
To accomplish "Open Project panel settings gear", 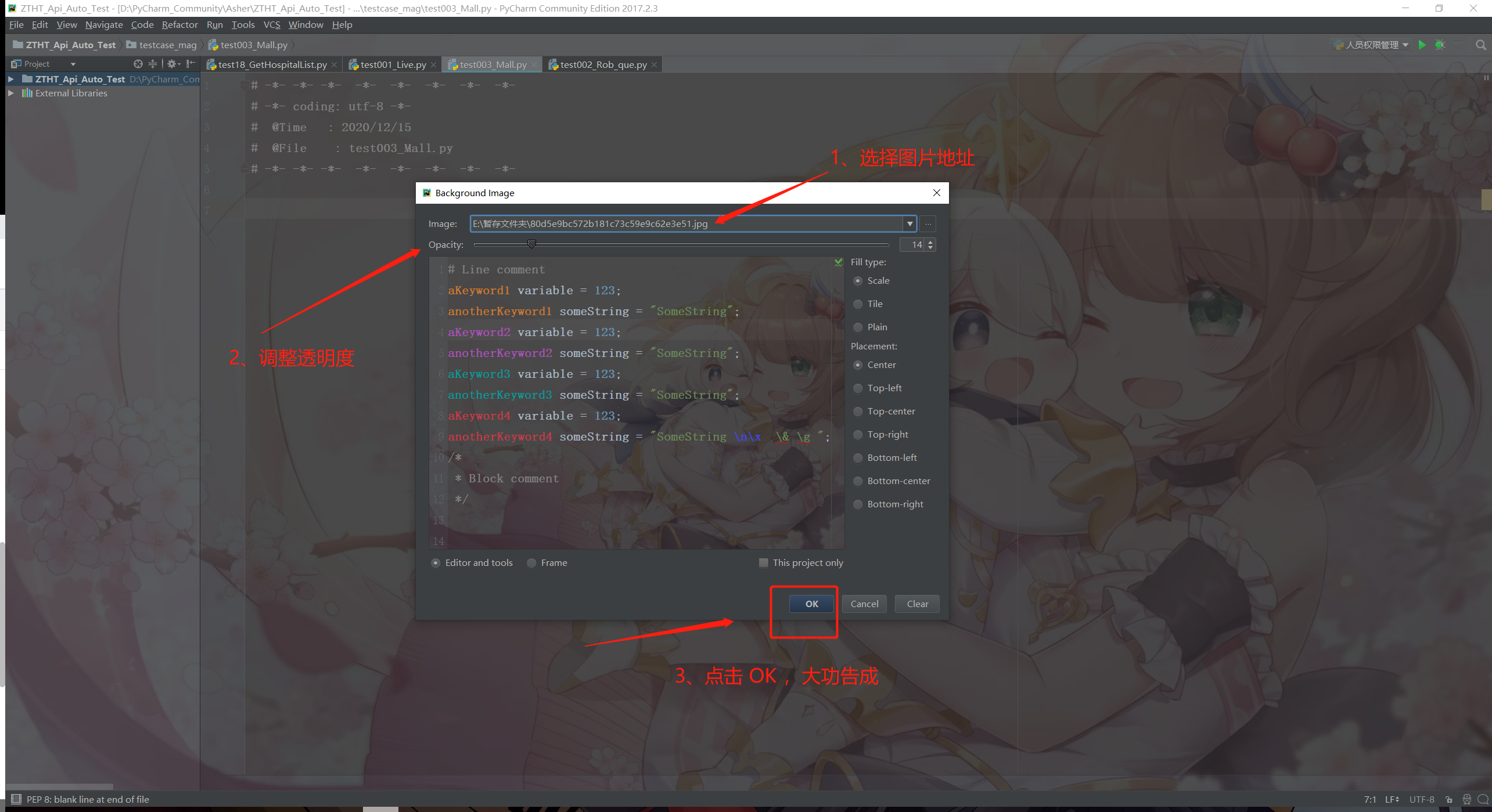I will point(172,64).
